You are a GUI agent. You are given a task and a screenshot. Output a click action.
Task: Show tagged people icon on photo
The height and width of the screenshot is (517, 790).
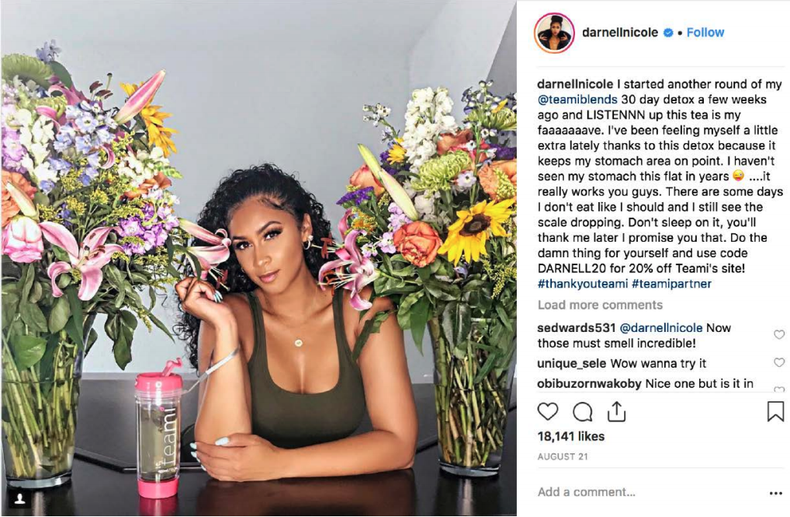20,498
